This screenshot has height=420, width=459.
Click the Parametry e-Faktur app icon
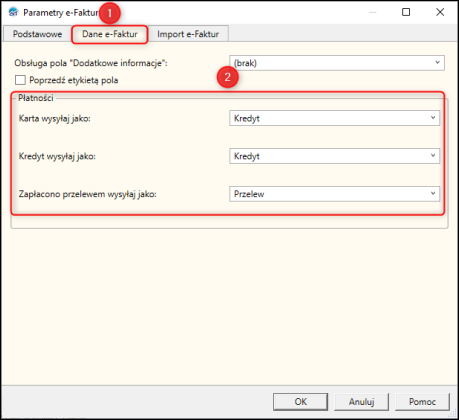14,13
